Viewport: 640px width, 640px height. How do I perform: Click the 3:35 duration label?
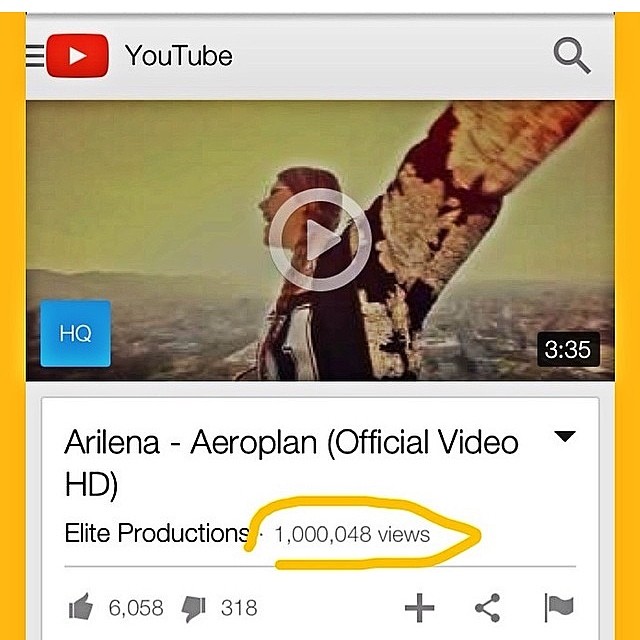coord(568,349)
